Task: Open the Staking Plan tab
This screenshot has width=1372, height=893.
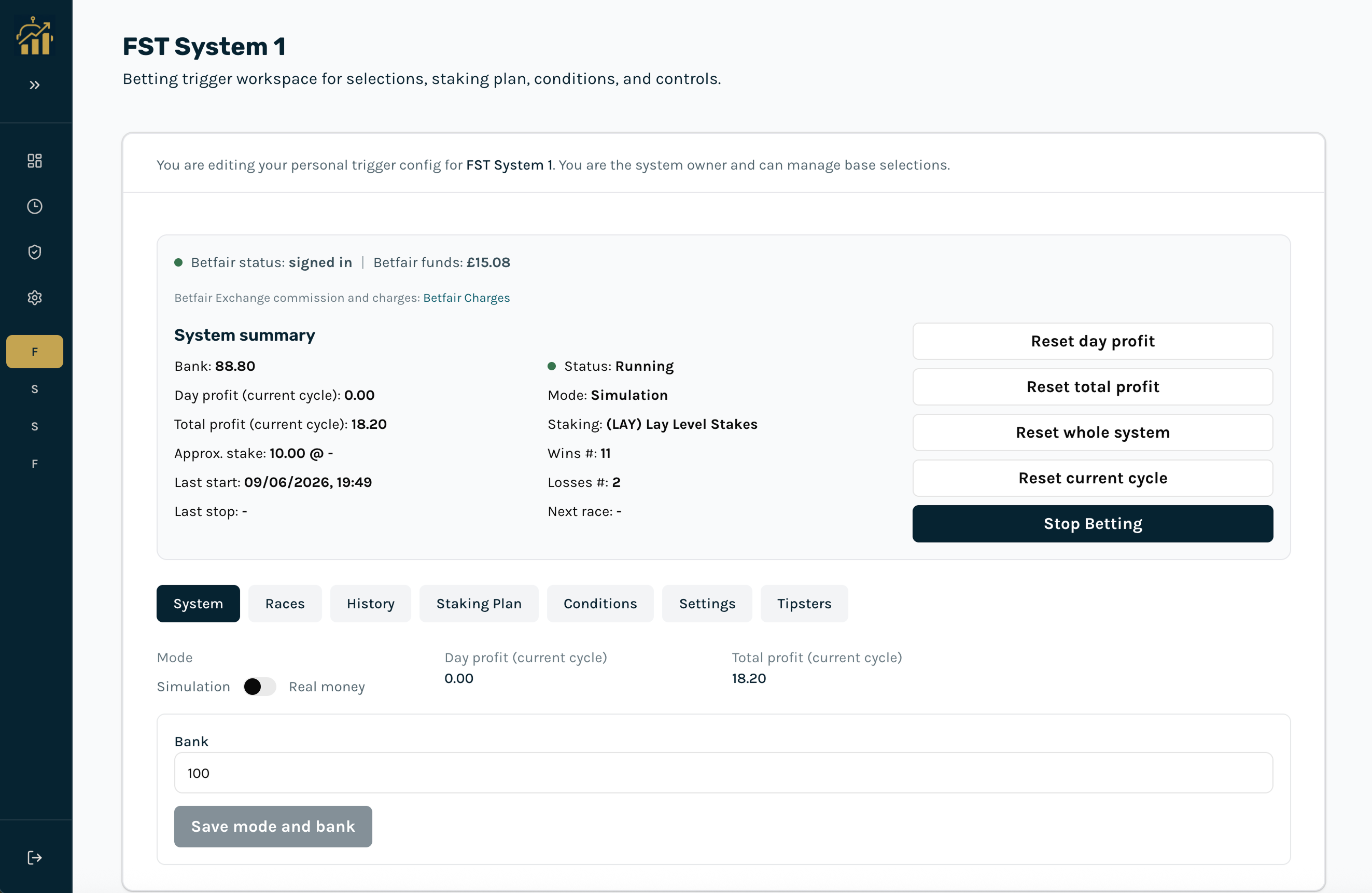Action: point(479,604)
